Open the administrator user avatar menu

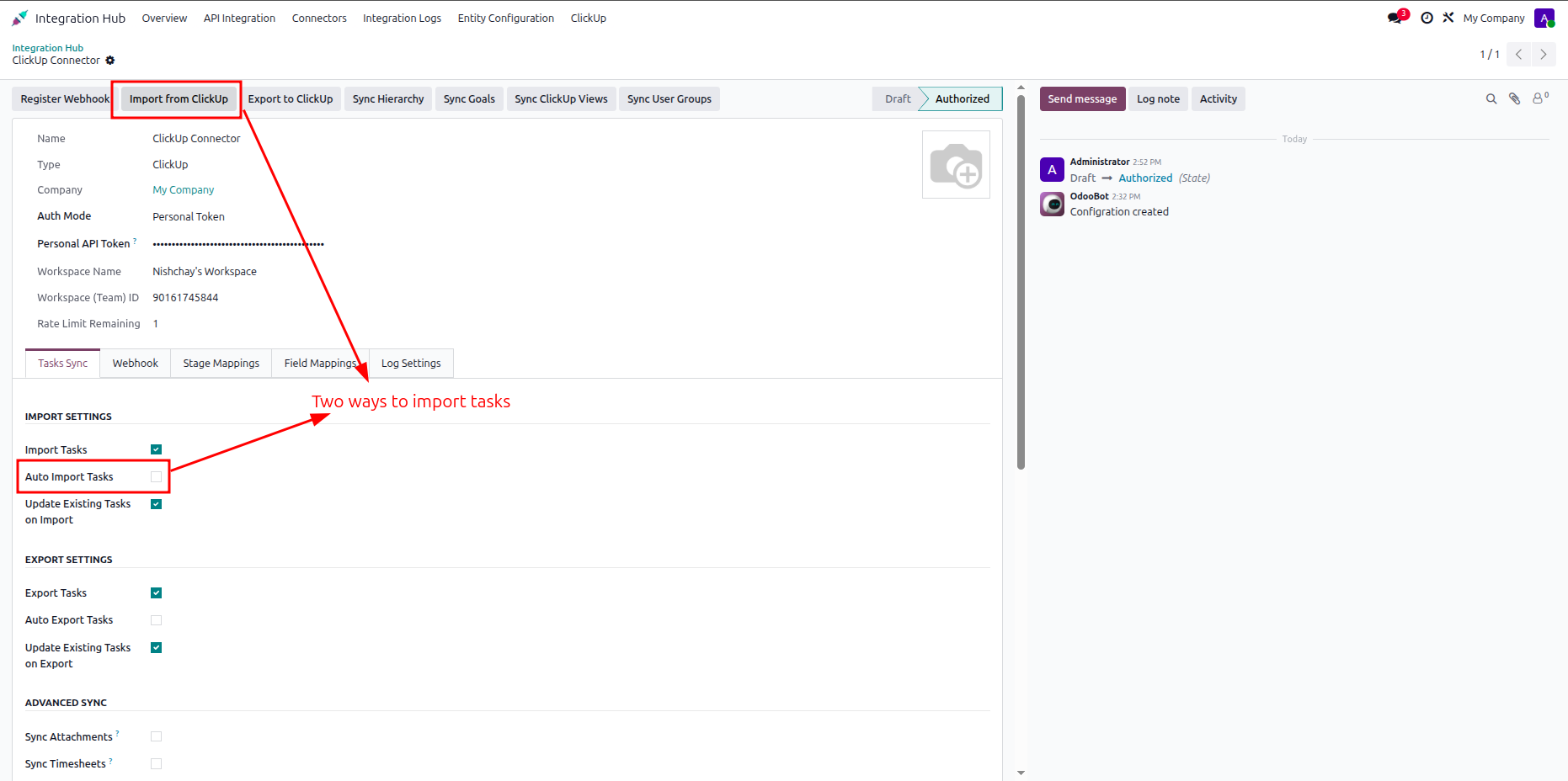(1544, 18)
